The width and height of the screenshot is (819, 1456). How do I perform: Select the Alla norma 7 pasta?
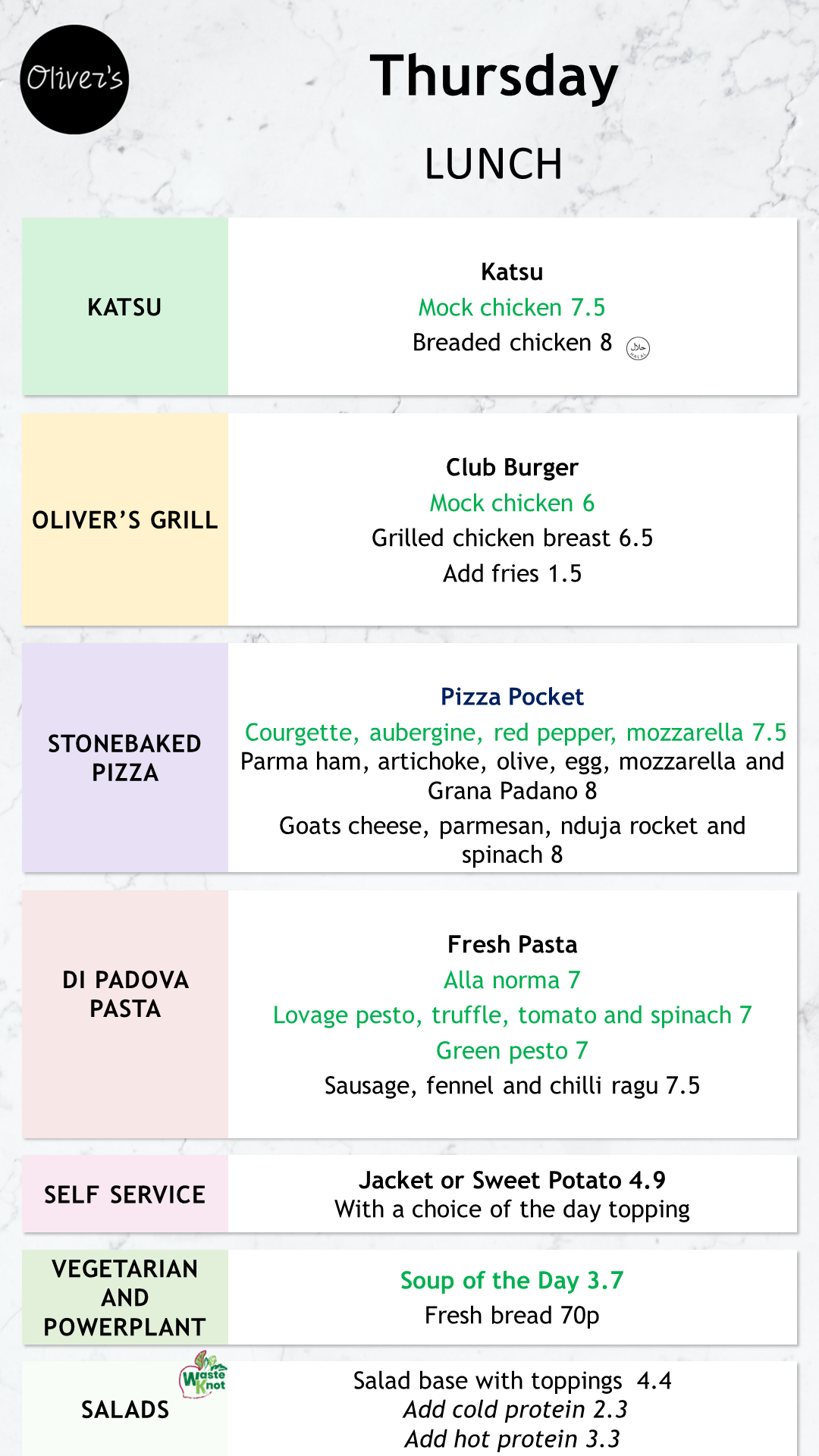click(512, 980)
